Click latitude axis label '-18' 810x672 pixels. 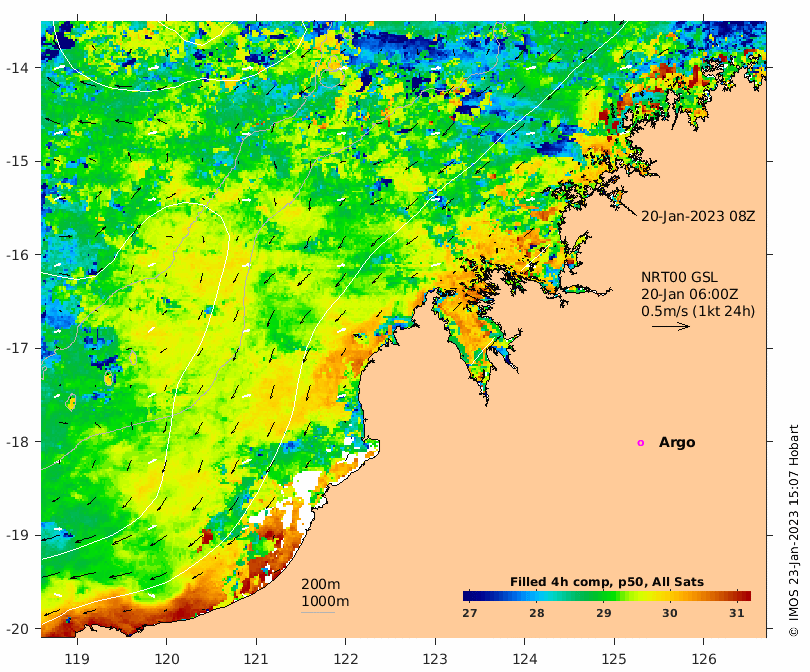(17, 442)
